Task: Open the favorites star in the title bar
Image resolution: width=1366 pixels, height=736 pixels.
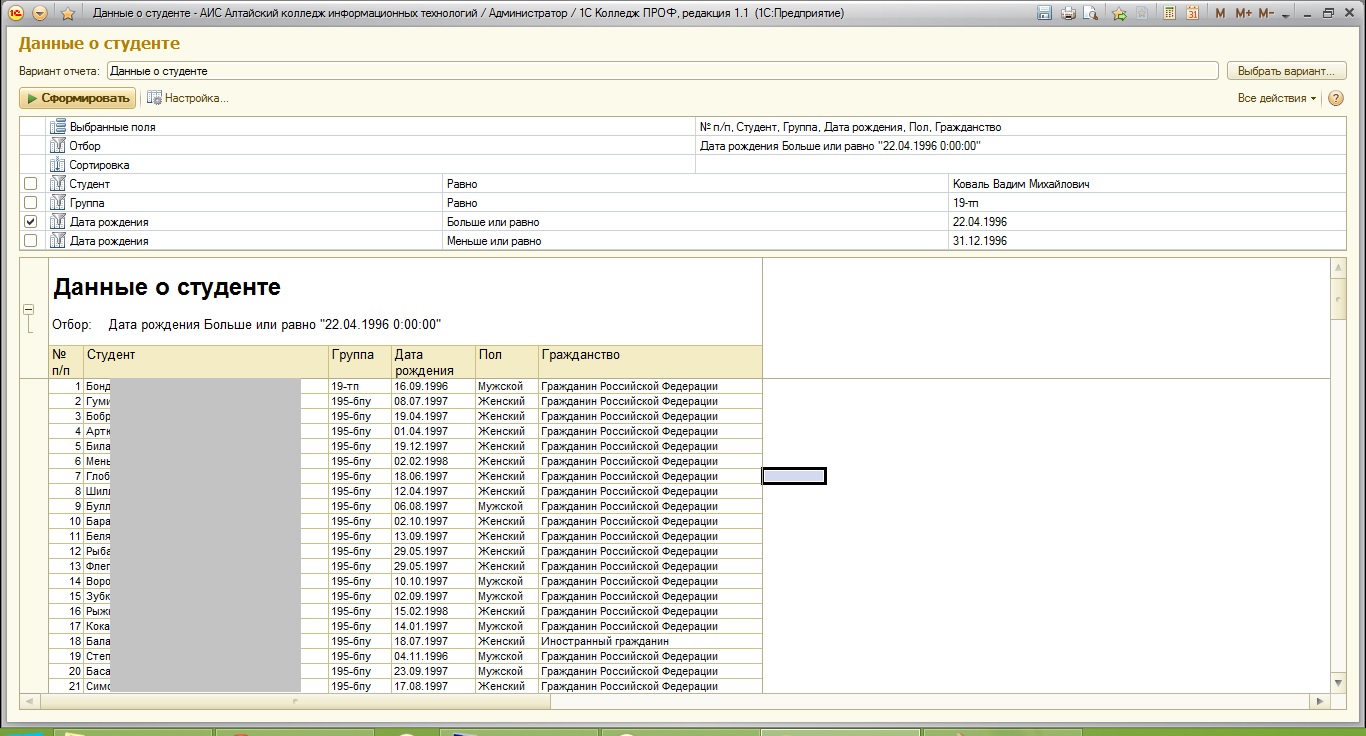Action: 67,13
